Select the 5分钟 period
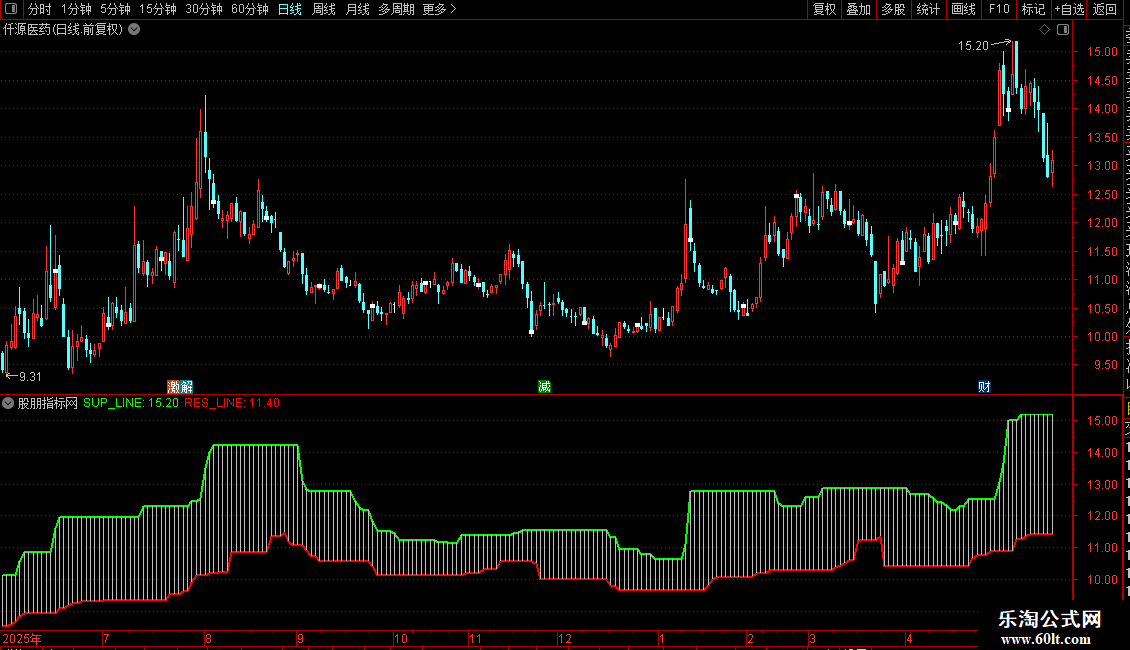1130x650 pixels. click(115, 9)
